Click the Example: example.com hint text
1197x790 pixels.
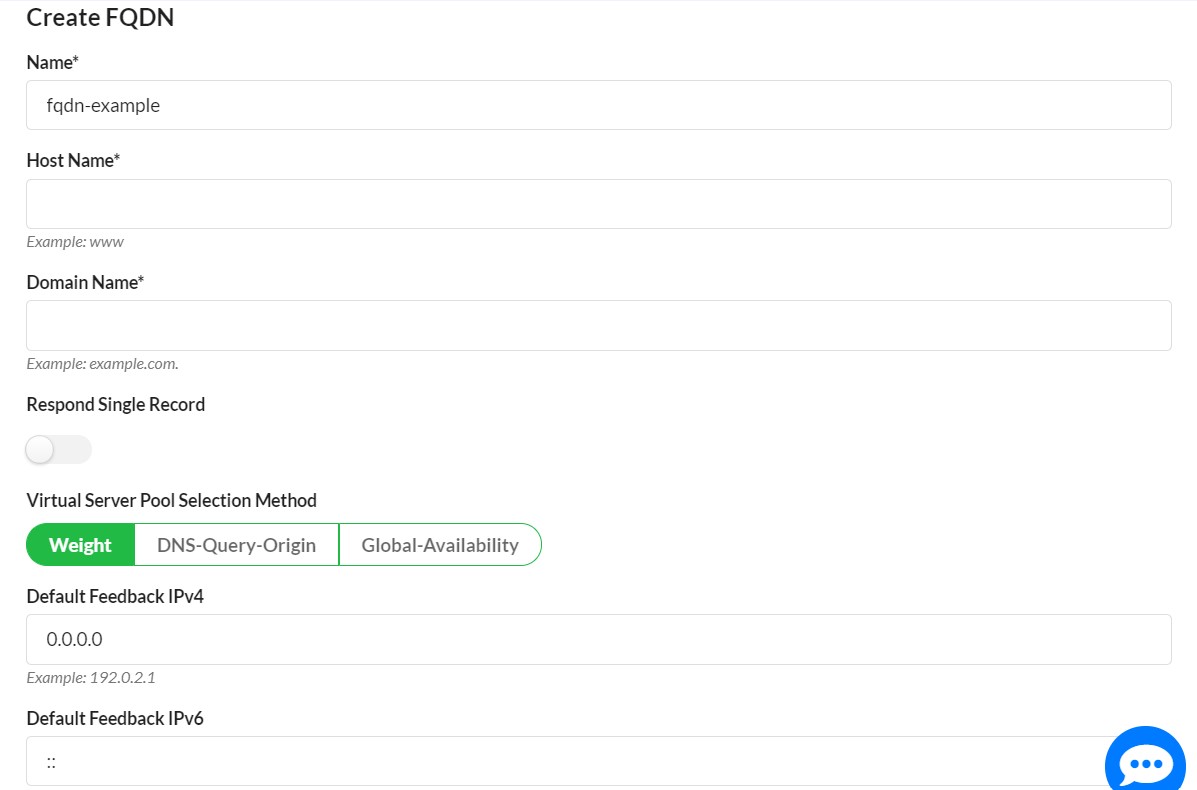[x=102, y=363]
